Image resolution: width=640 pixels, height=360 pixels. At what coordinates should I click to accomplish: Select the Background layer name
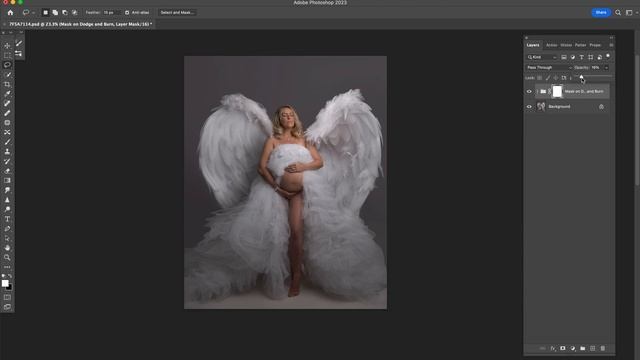coord(559,107)
